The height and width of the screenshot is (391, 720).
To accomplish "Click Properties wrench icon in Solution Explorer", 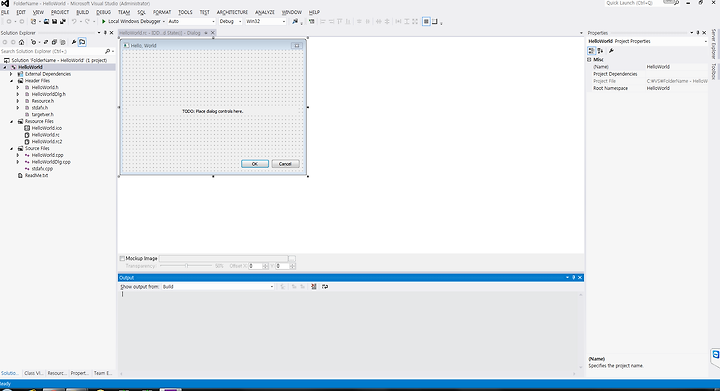I will [74, 42].
